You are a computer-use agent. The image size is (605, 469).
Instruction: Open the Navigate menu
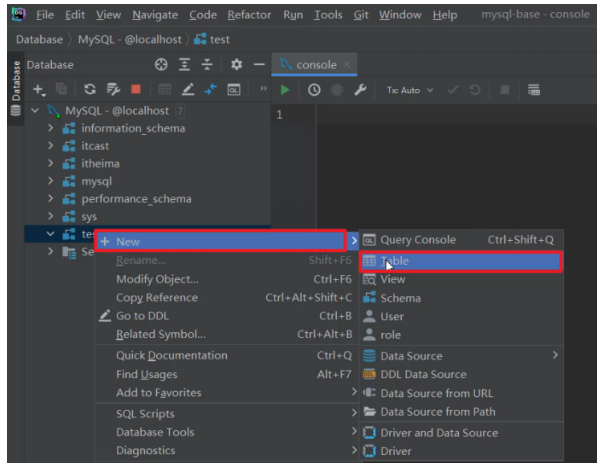click(155, 15)
